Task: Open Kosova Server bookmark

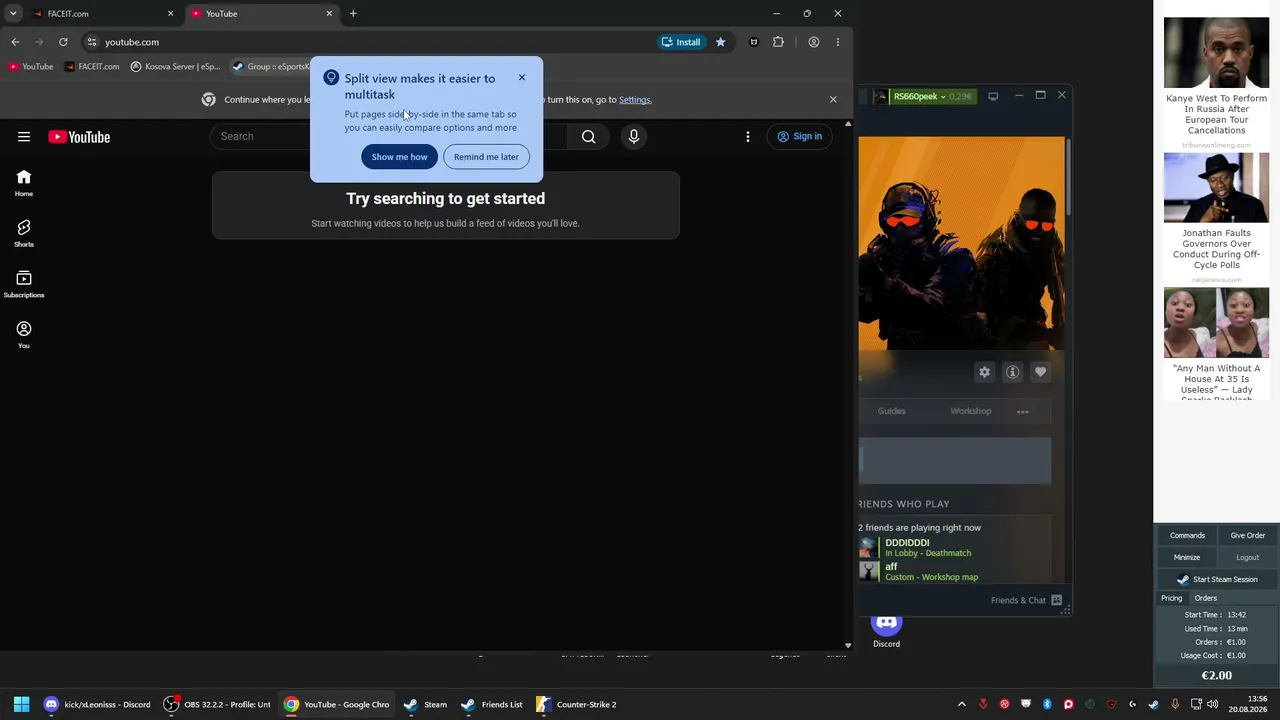Action: 176,67
